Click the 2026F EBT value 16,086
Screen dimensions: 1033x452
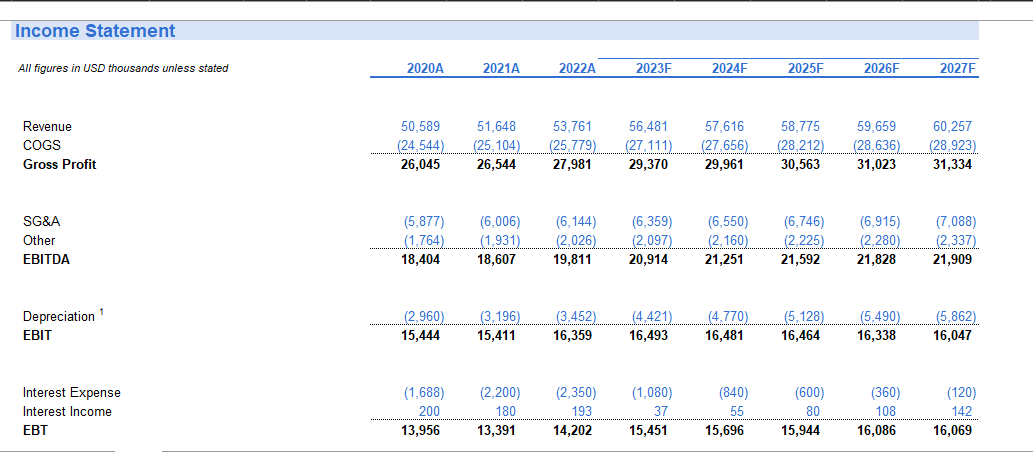[x=876, y=431]
